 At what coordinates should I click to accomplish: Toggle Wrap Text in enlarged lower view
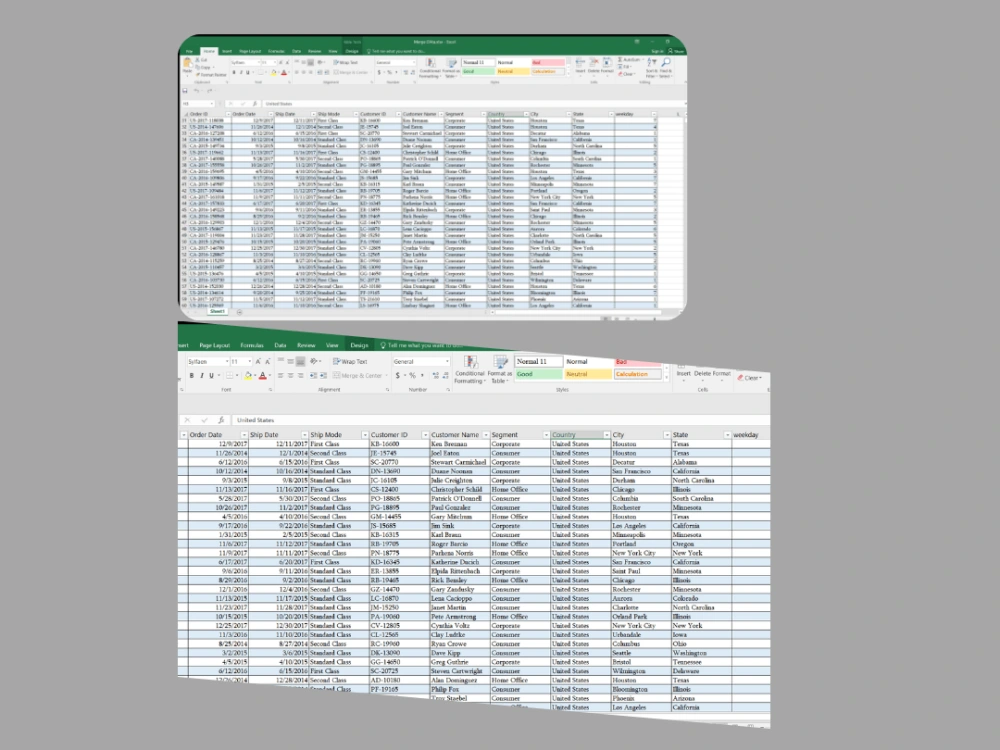(350, 362)
